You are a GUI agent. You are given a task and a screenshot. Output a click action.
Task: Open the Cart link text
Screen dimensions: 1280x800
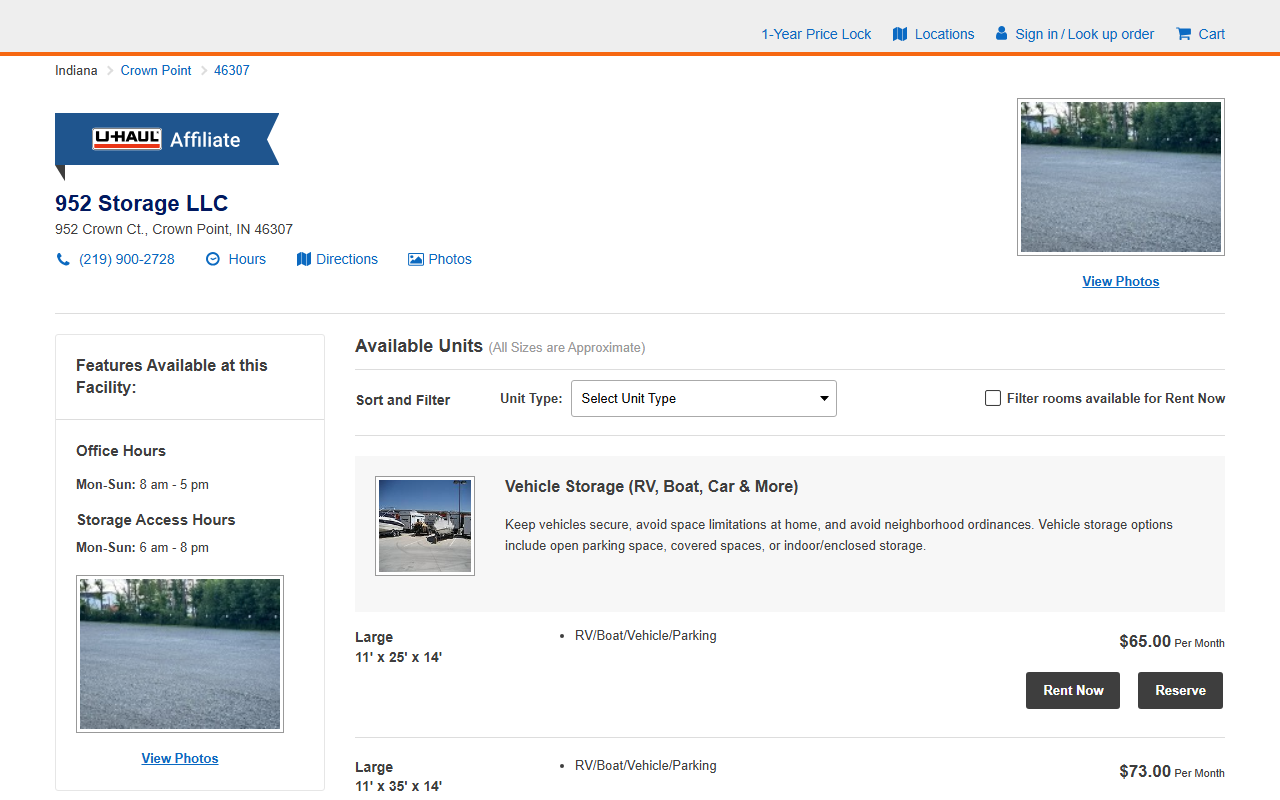click(1212, 34)
